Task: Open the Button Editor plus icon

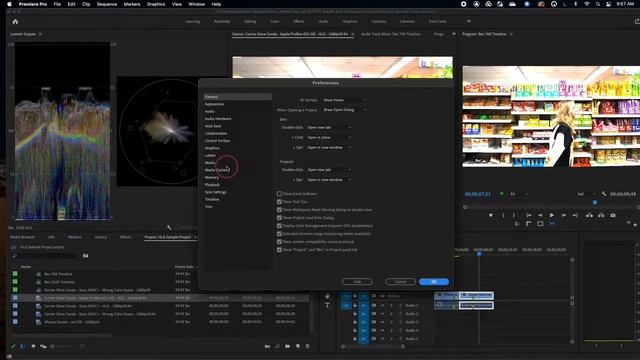Action: pos(635,224)
